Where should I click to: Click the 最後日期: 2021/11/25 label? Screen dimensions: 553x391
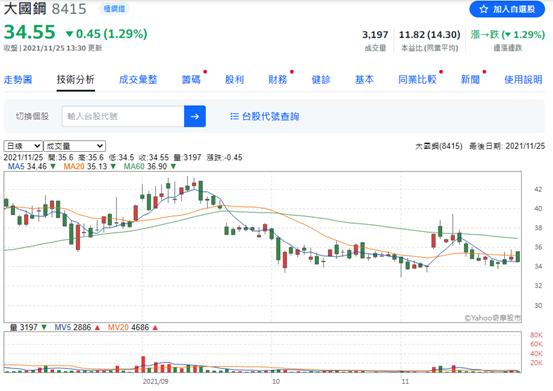coord(507,146)
